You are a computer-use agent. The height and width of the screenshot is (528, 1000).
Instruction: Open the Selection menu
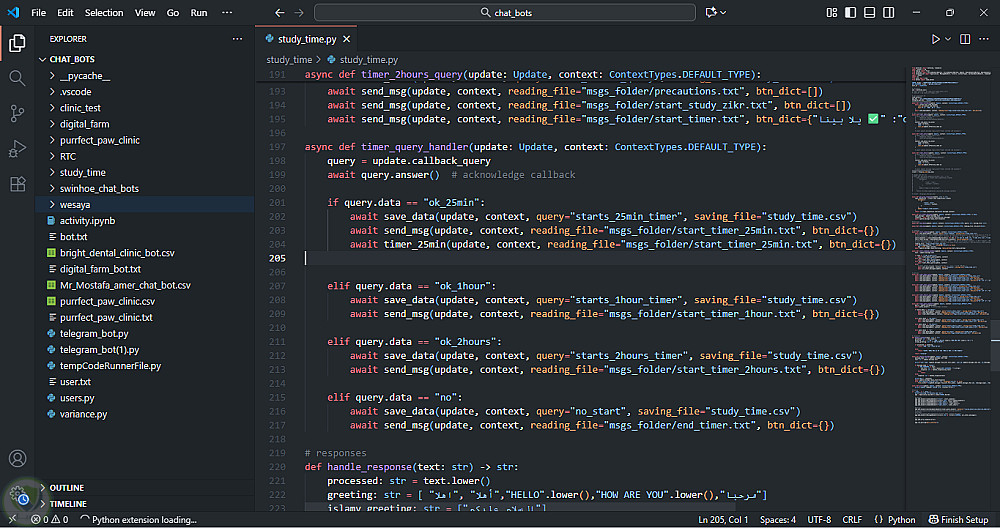pos(104,13)
